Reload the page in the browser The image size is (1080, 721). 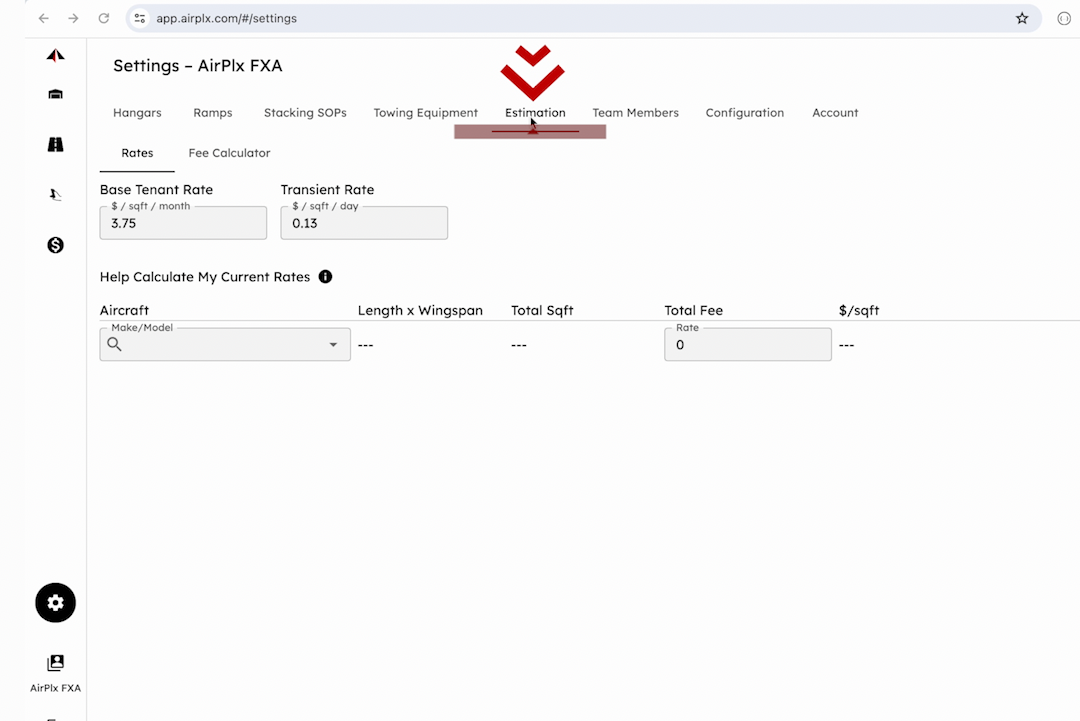104,18
